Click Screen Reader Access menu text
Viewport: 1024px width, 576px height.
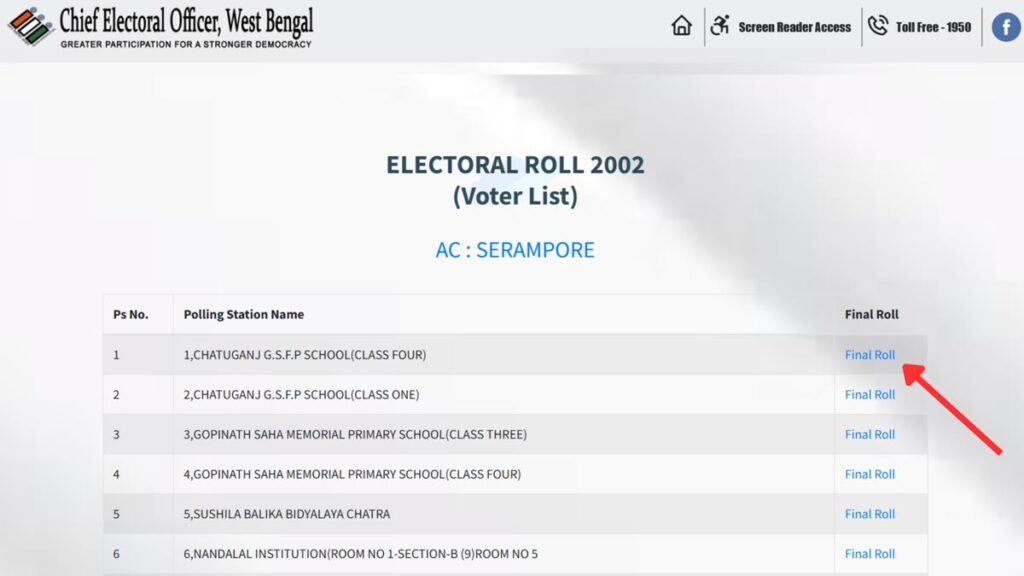pyautogui.click(x=794, y=27)
